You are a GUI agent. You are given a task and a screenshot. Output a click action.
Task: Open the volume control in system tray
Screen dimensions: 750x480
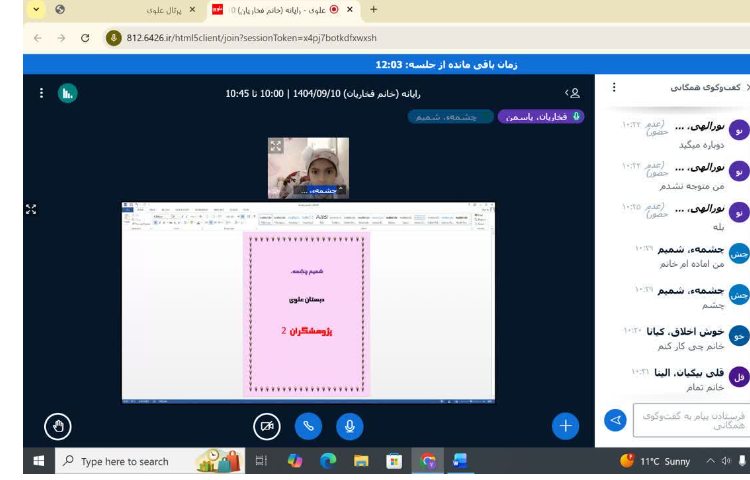pyautogui.click(x=726, y=461)
